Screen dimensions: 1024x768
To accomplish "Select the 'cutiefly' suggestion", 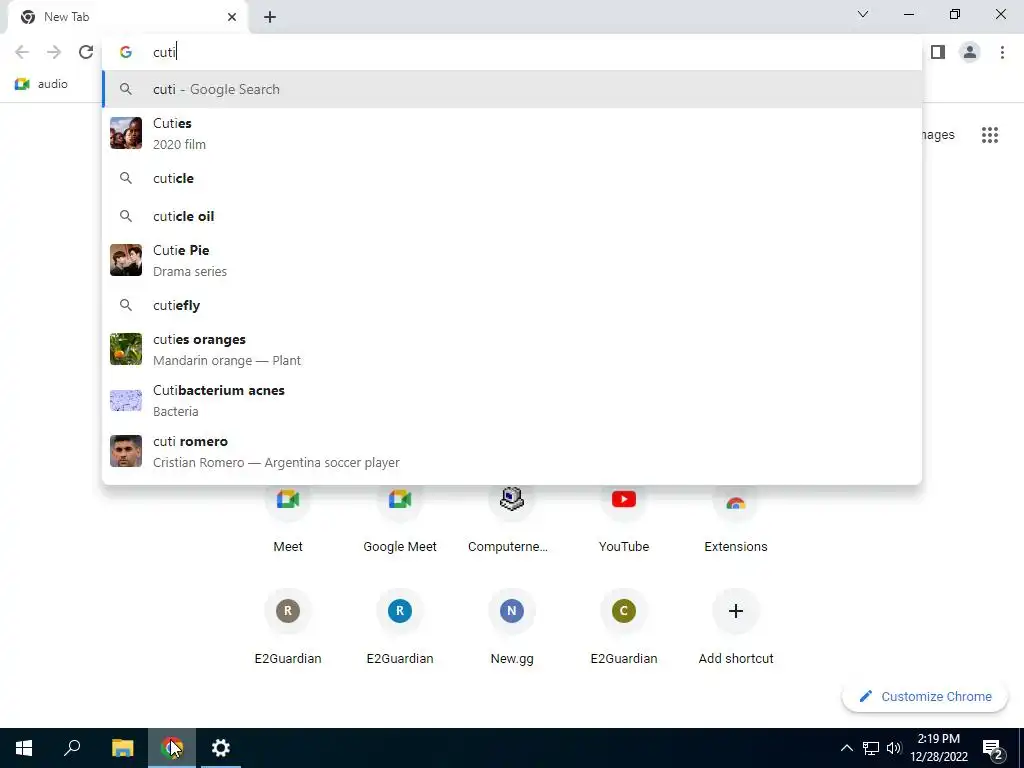I will tap(512, 305).
